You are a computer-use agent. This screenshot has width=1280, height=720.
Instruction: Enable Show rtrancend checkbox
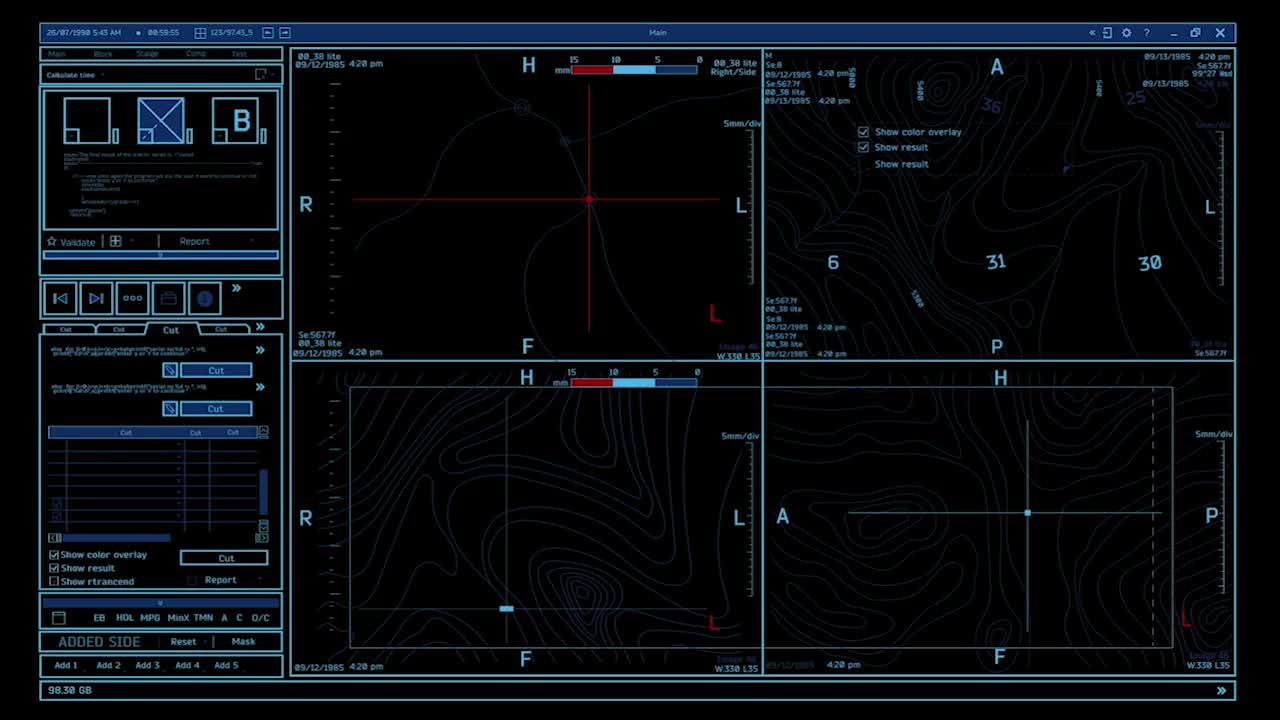point(54,580)
